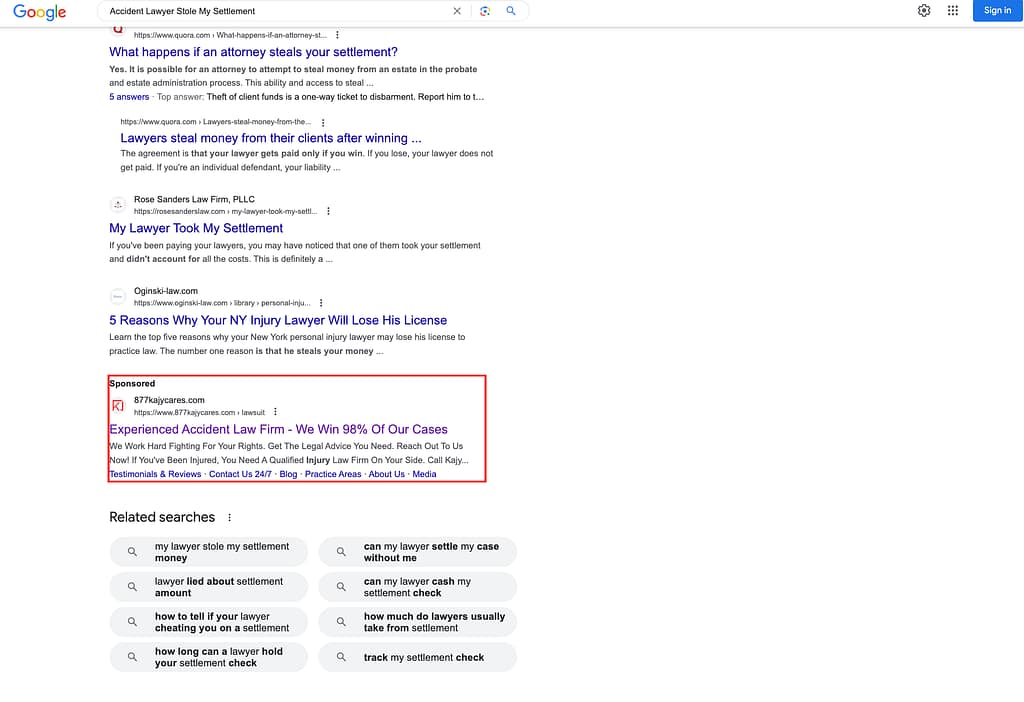Click the Sign in button
1024x702 pixels.
click(997, 10)
